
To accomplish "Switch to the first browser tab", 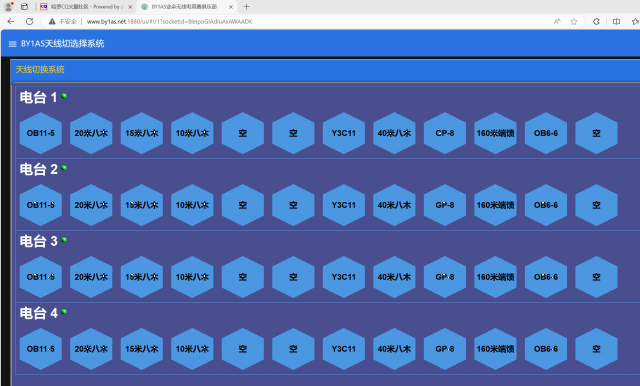I will (x=86, y=7).
